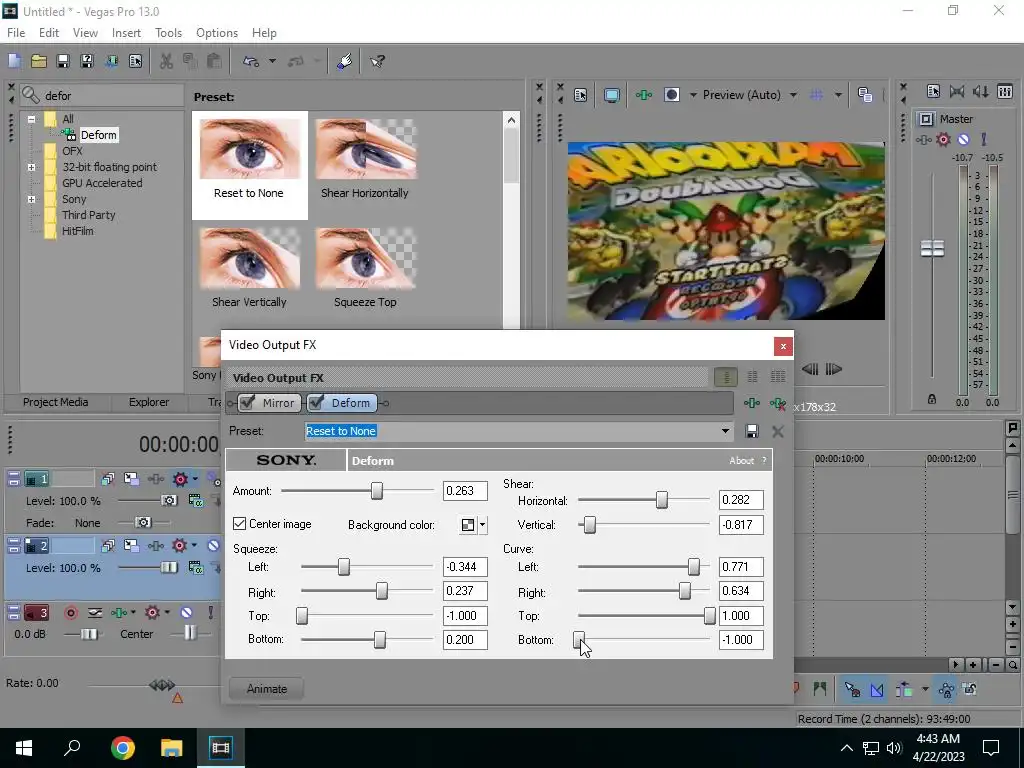Click the copy snapshot icon in preview toolbar
The image size is (1024, 768).
pos(865,95)
